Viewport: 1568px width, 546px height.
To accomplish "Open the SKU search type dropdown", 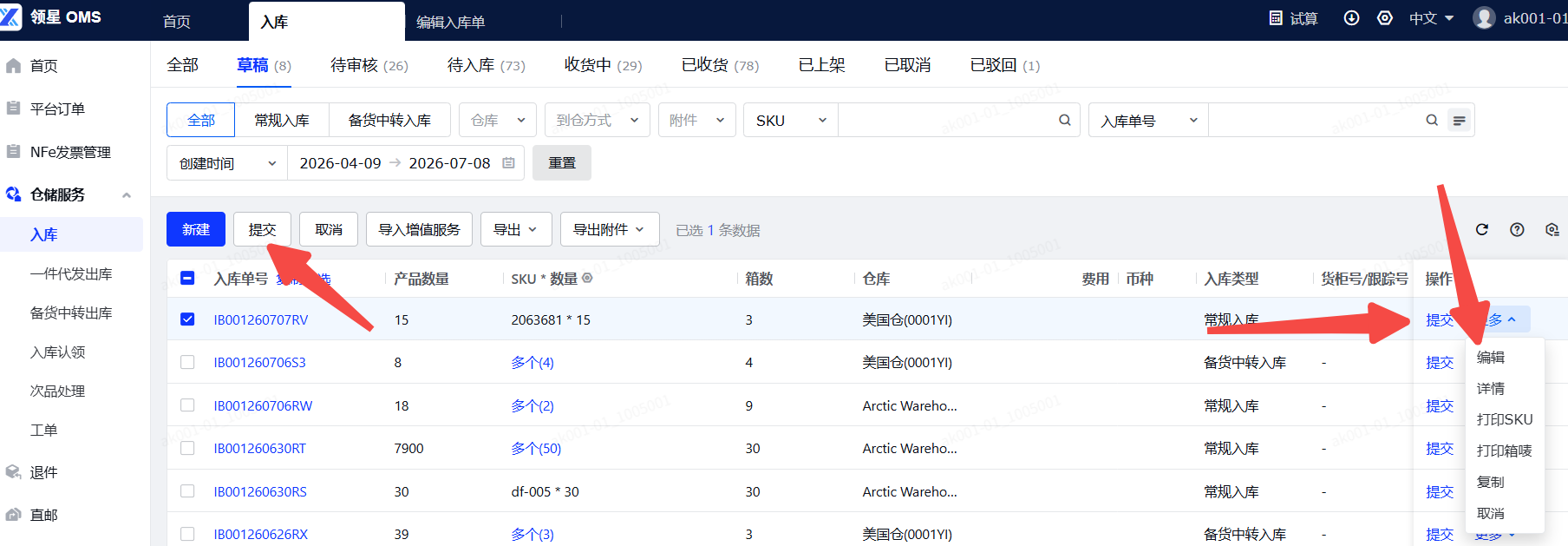I will coord(791,120).
